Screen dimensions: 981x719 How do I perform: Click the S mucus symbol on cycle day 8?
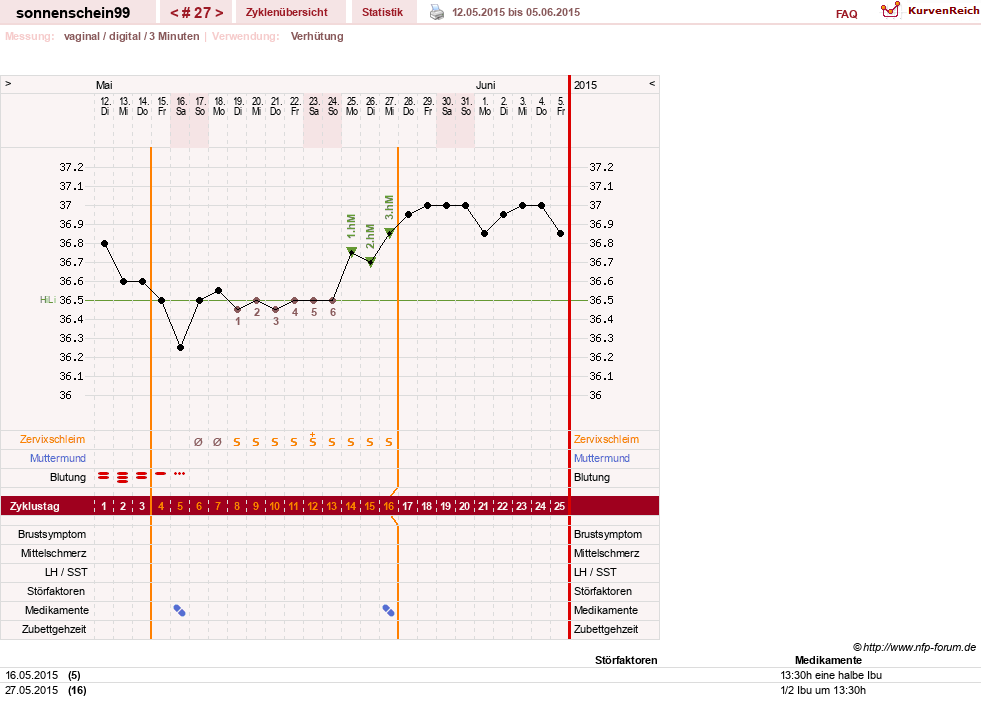[236, 442]
